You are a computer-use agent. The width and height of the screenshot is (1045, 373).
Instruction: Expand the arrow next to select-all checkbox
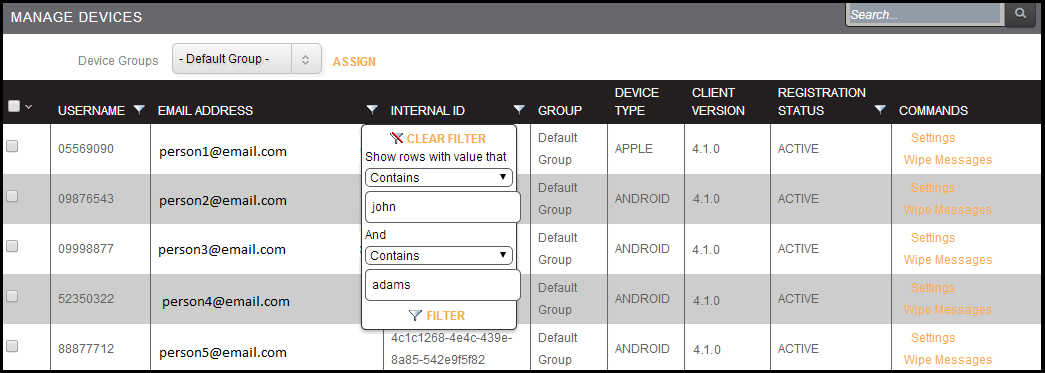click(x=29, y=106)
